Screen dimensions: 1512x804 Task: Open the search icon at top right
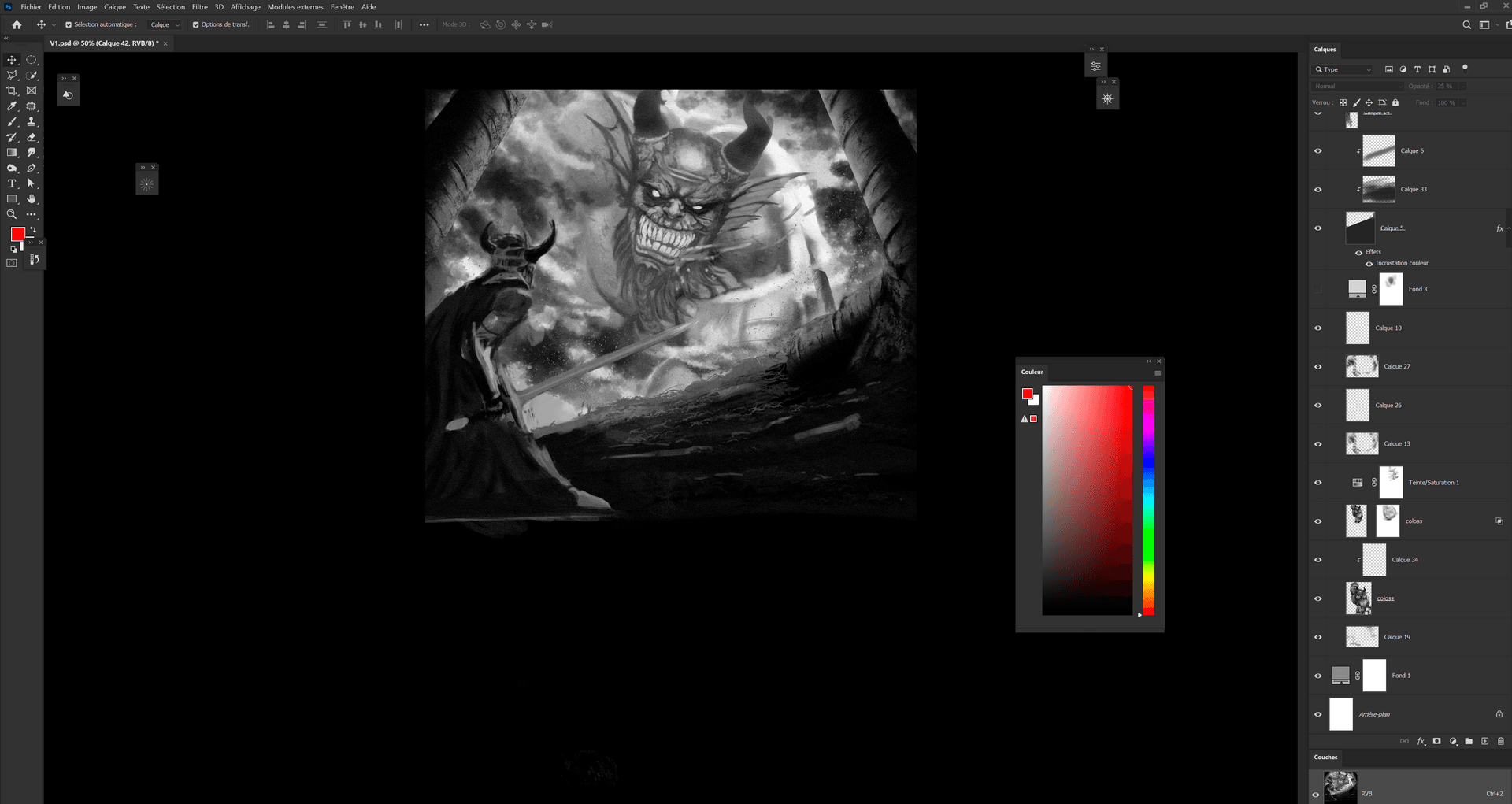tap(1466, 24)
